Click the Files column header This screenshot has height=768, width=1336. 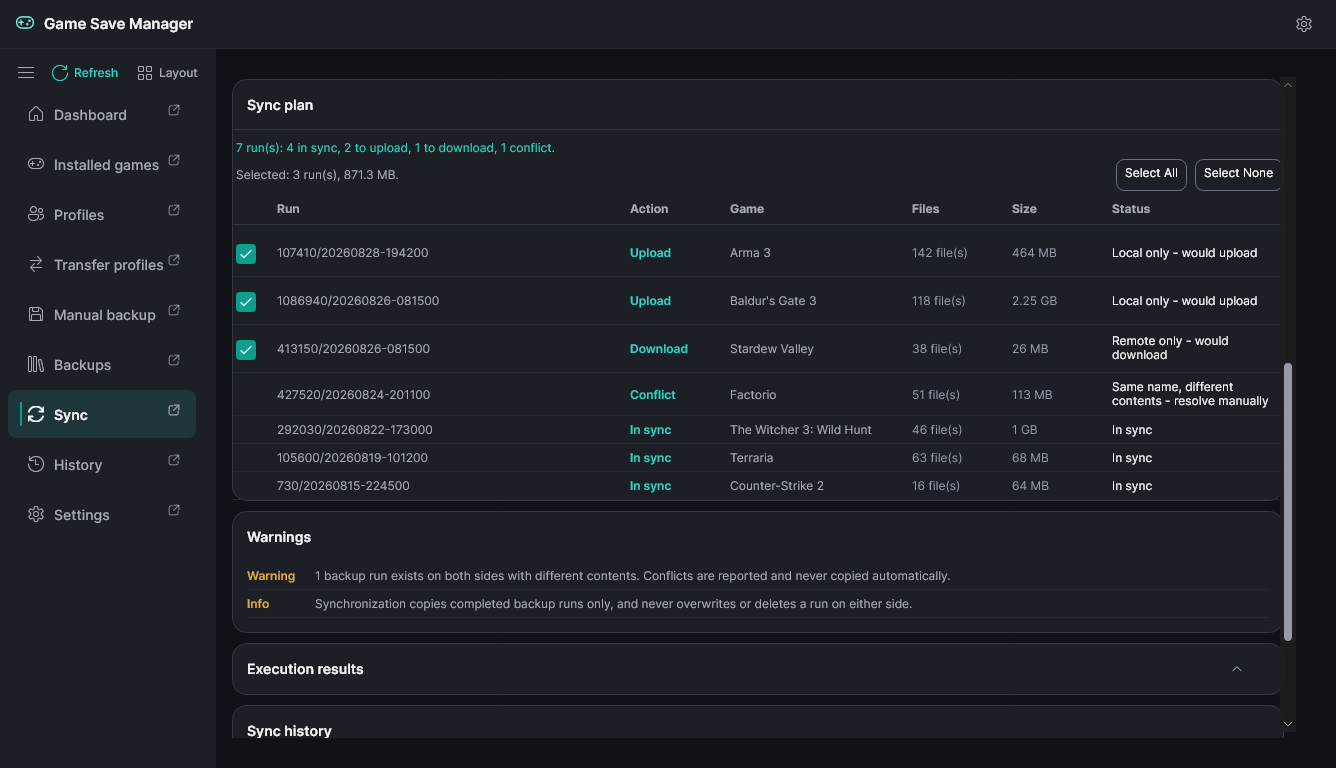point(926,209)
